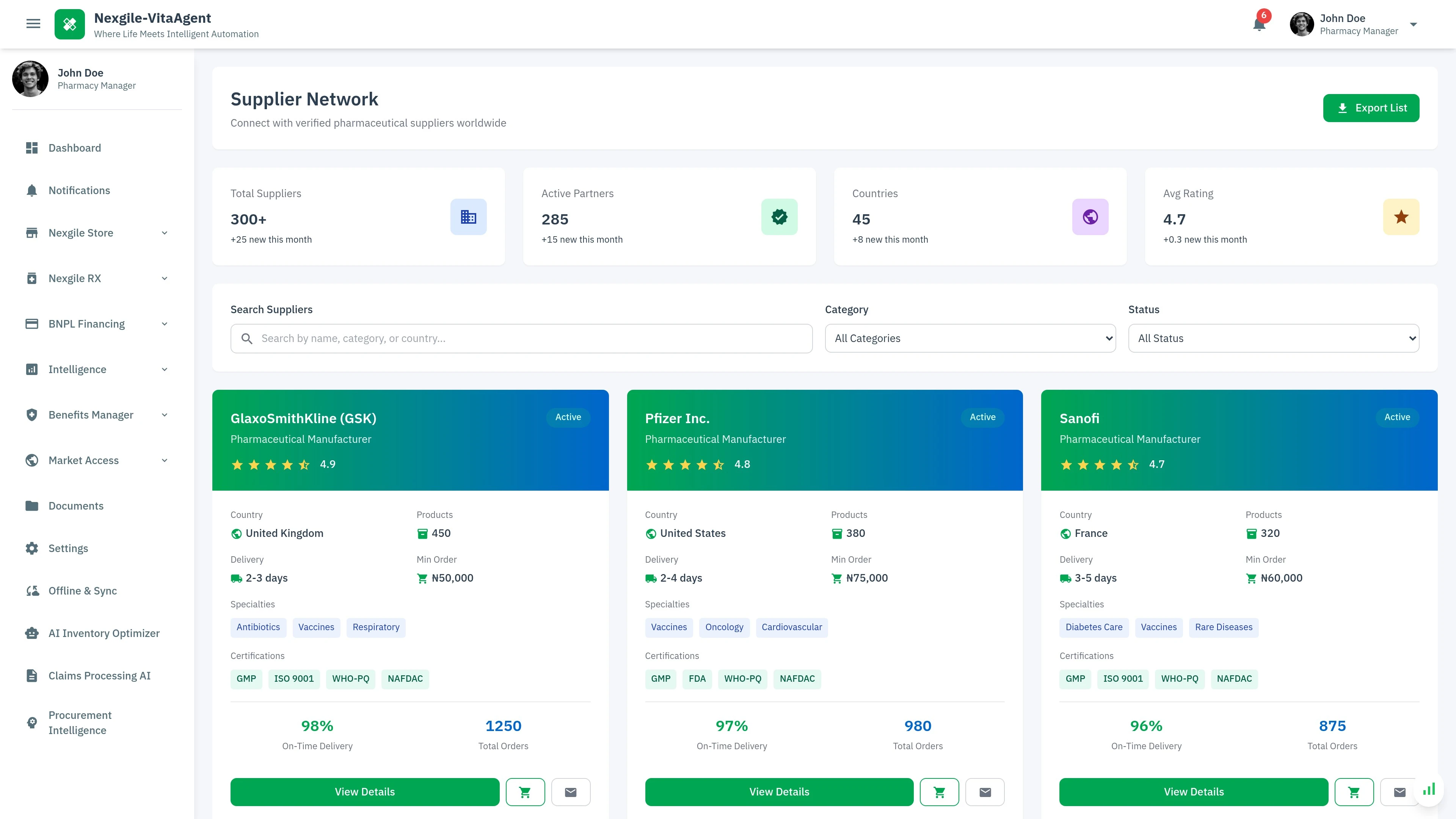This screenshot has height=819, width=1456.
Task: Open the All Categories dropdown
Action: (x=970, y=338)
